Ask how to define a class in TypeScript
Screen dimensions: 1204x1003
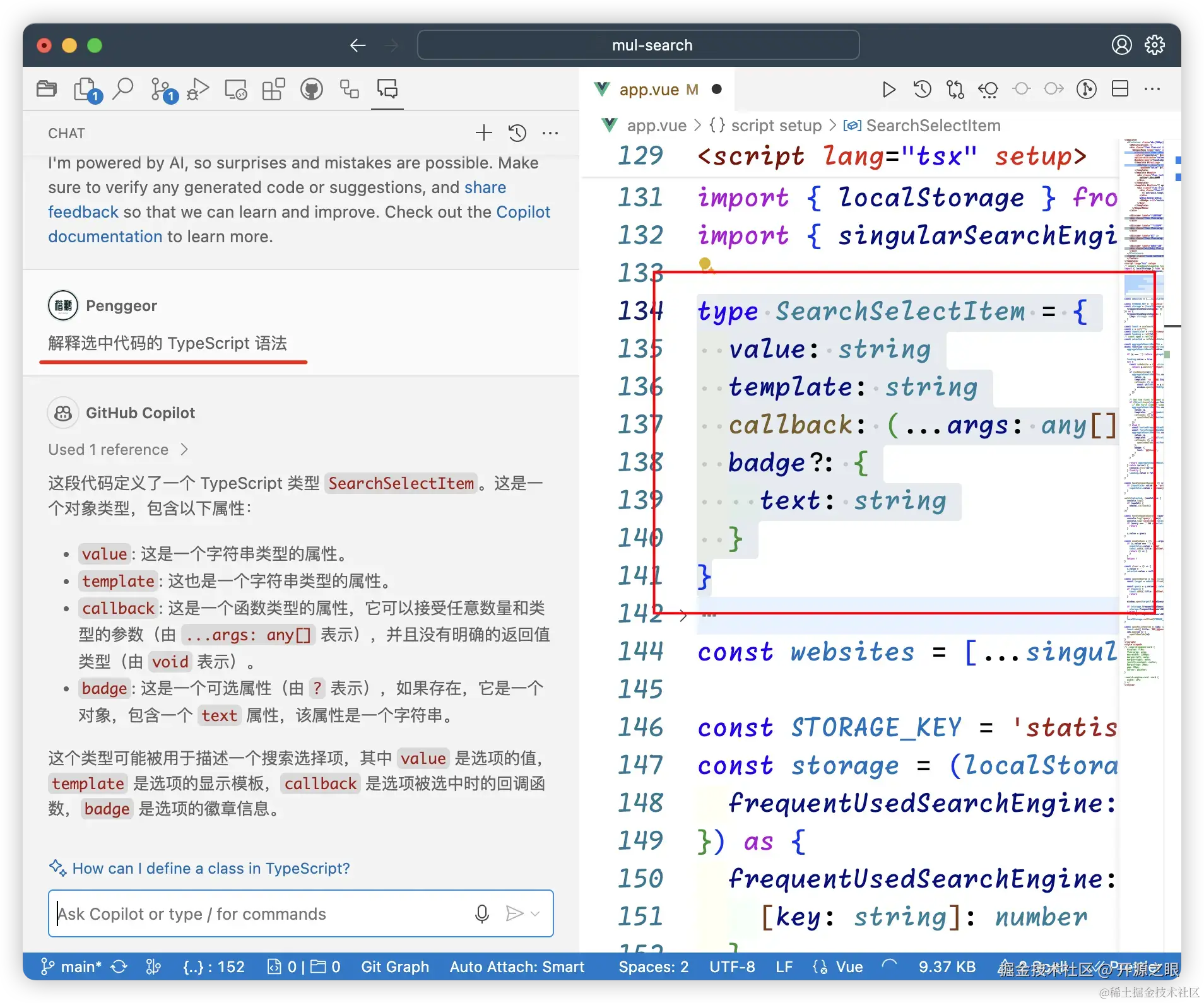point(211,868)
